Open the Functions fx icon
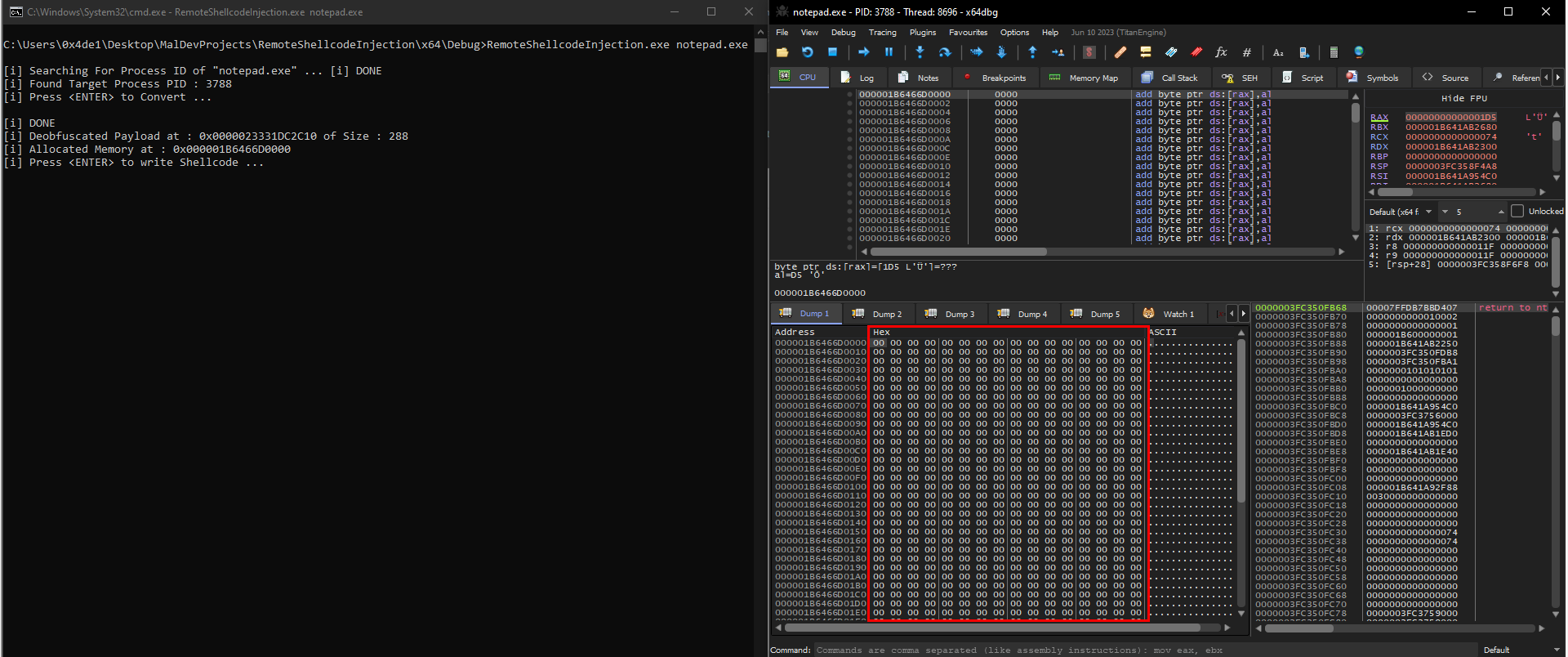This screenshot has width=1568, height=657. [1222, 52]
